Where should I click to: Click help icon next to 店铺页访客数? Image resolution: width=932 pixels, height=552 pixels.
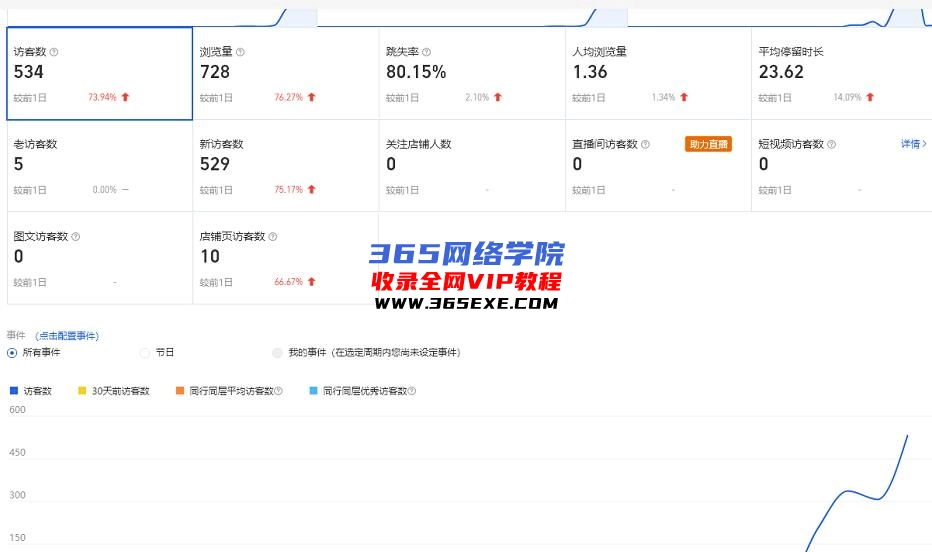pyautogui.click(x=273, y=237)
